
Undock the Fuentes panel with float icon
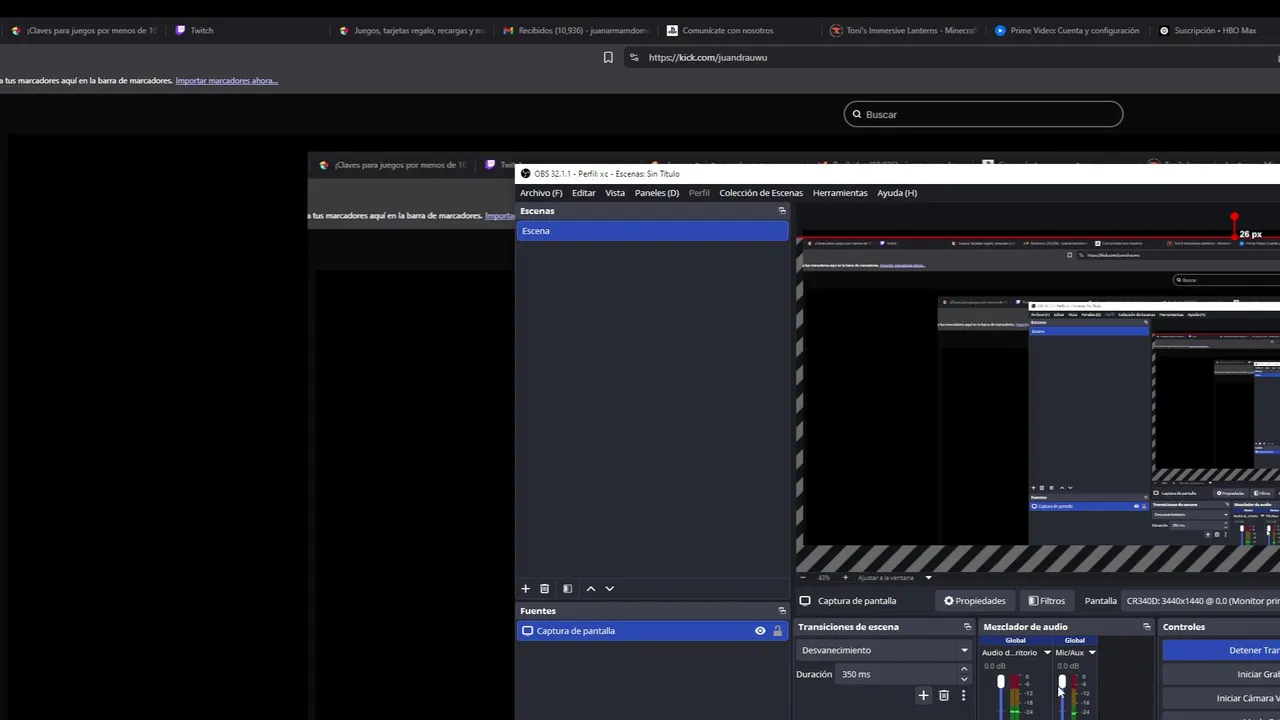click(782, 611)
